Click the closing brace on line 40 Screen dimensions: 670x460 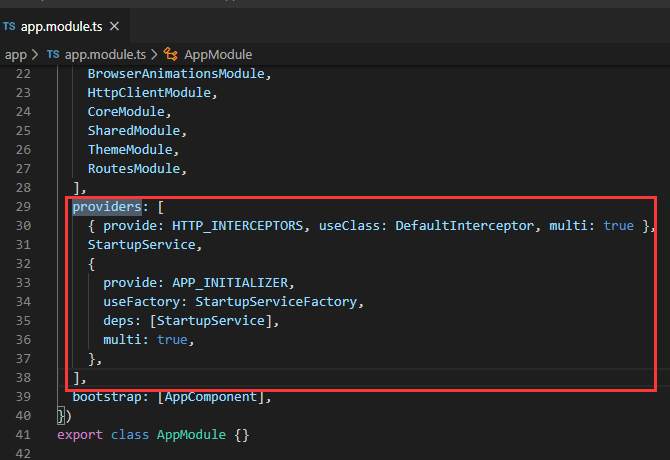[61, 416]
